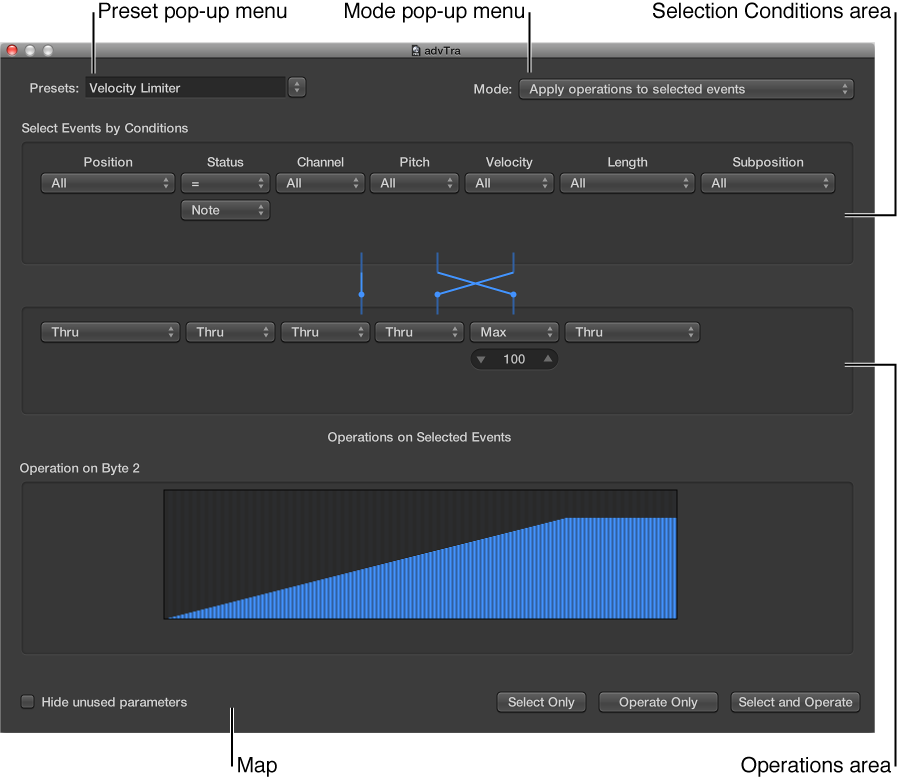Click the Select and Operate button
The image size is (898, 784).
point(795,702)
